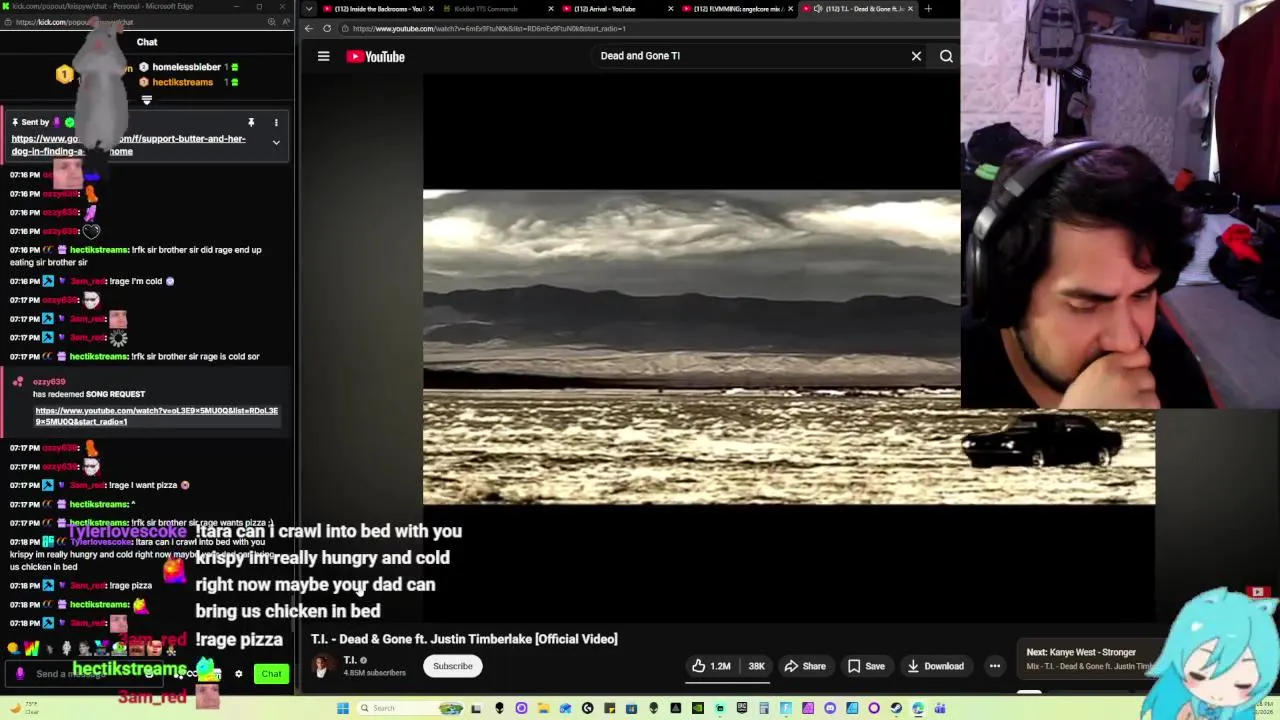This screenshot has width=1280, height=720.
Task: Click the green Chat send button
Action: click(271, 674)
